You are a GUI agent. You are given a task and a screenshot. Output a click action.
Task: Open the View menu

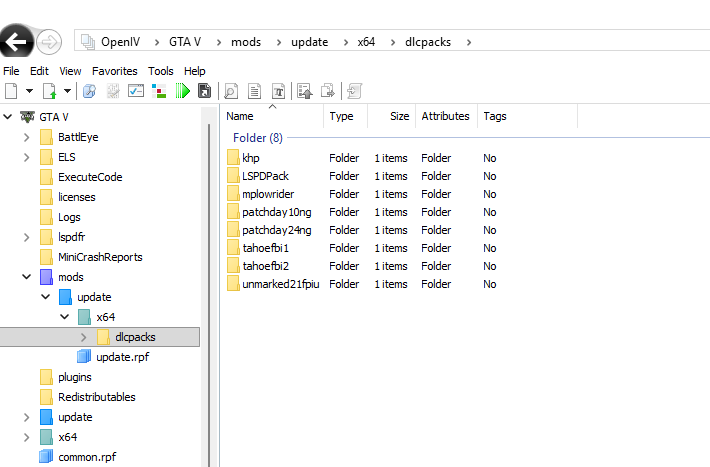click(70, 71)
